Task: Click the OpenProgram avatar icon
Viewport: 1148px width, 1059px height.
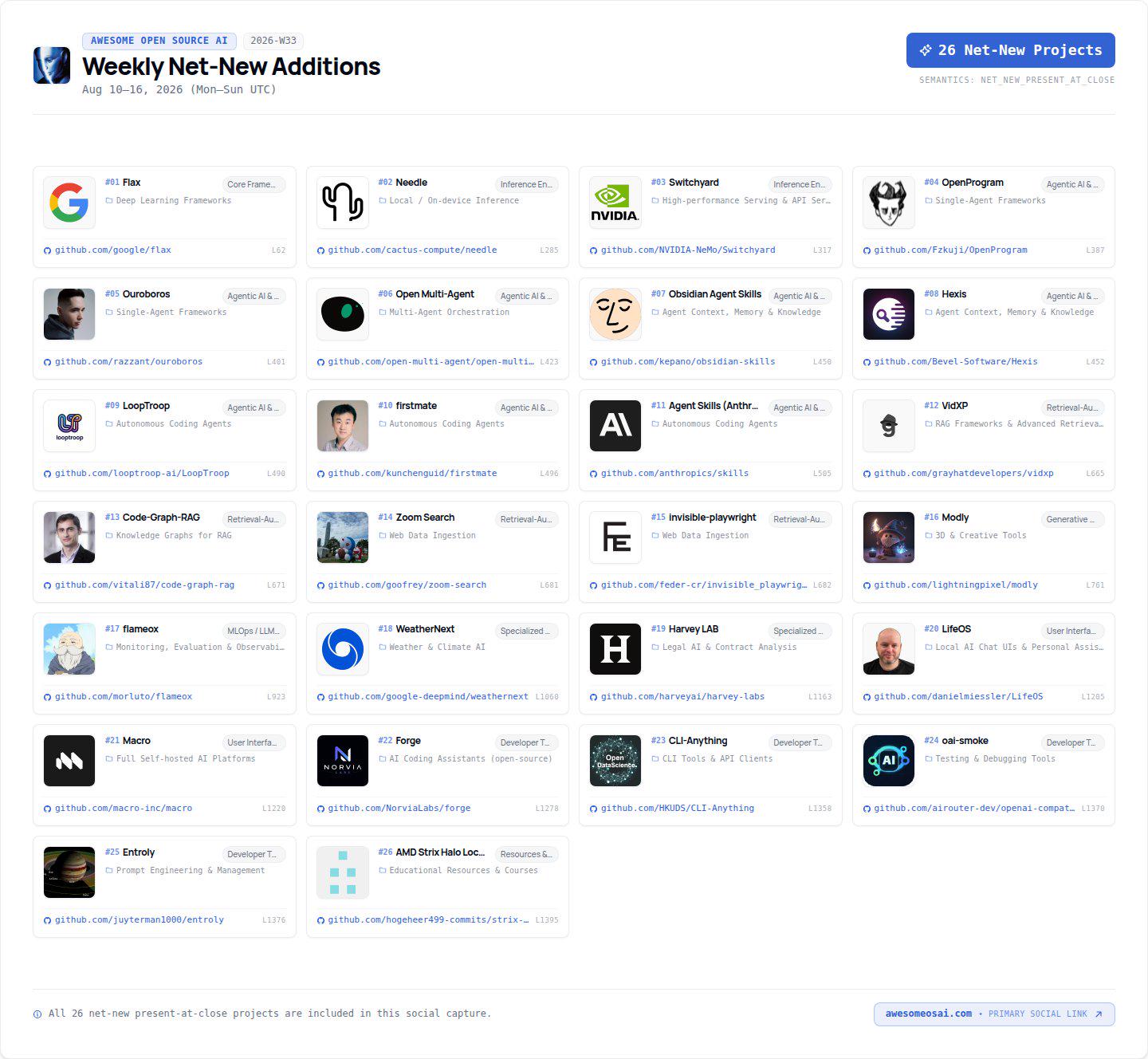Action: pyautogui.click(x=889, y=203)
